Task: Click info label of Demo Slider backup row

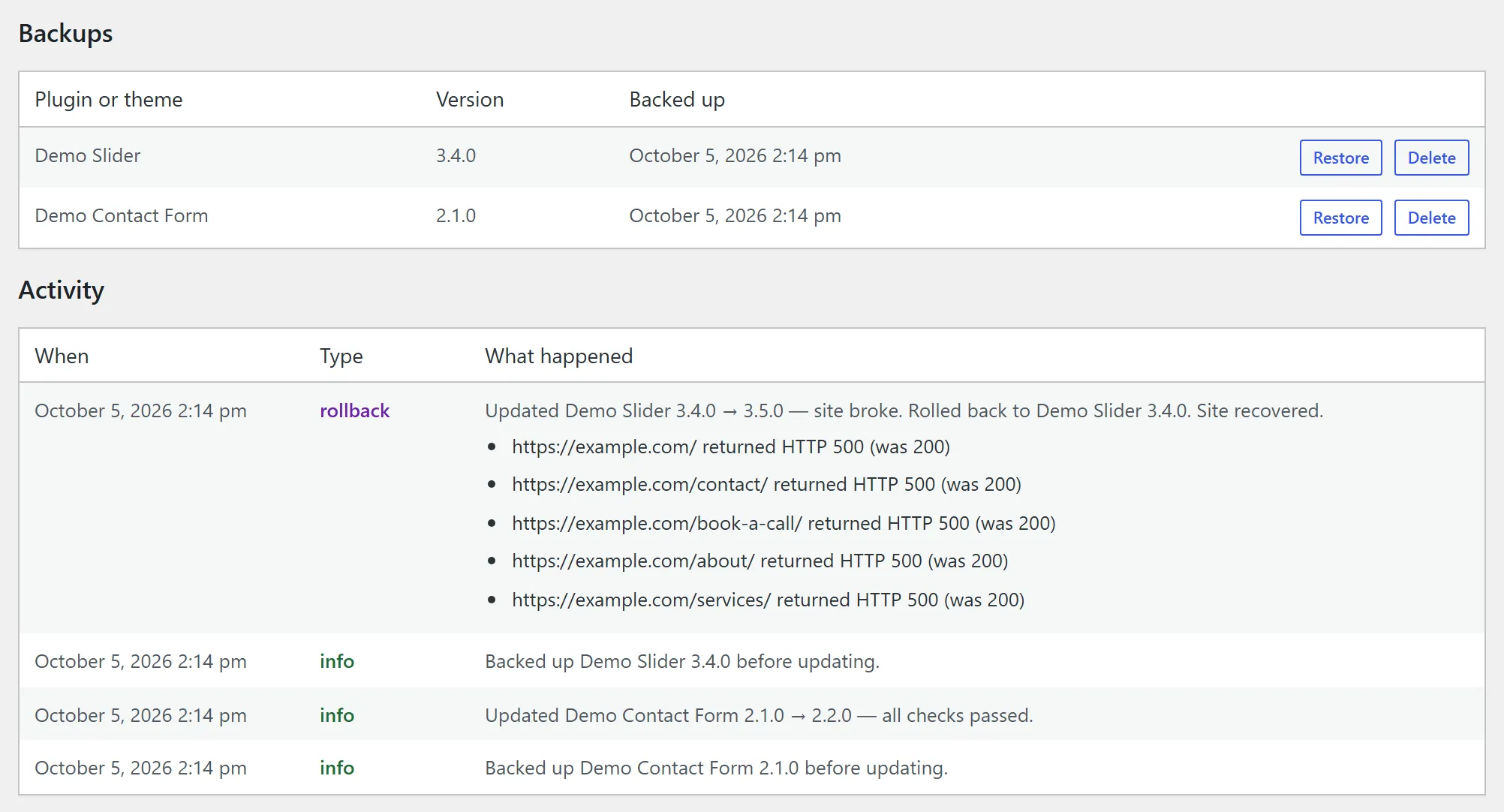Action: [x=337, y=661]
